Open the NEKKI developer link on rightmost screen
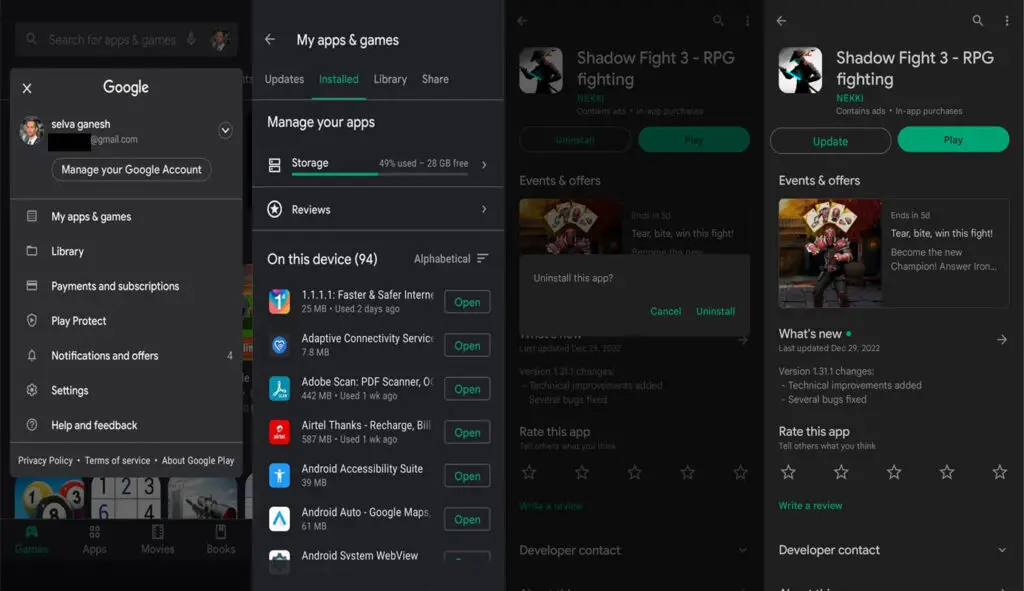 (850, 98)
